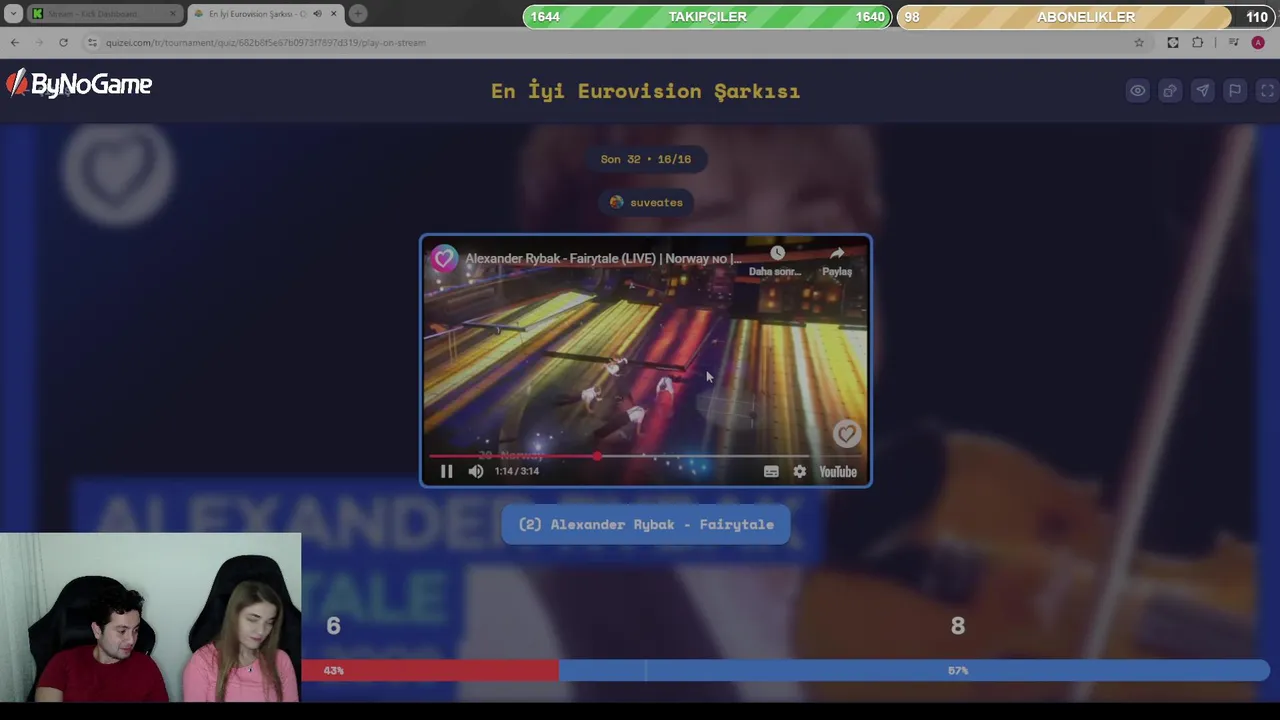Bookmark this page with star icon
The width and height of the screenshot is (1280, 720).
coord(1139,42)
